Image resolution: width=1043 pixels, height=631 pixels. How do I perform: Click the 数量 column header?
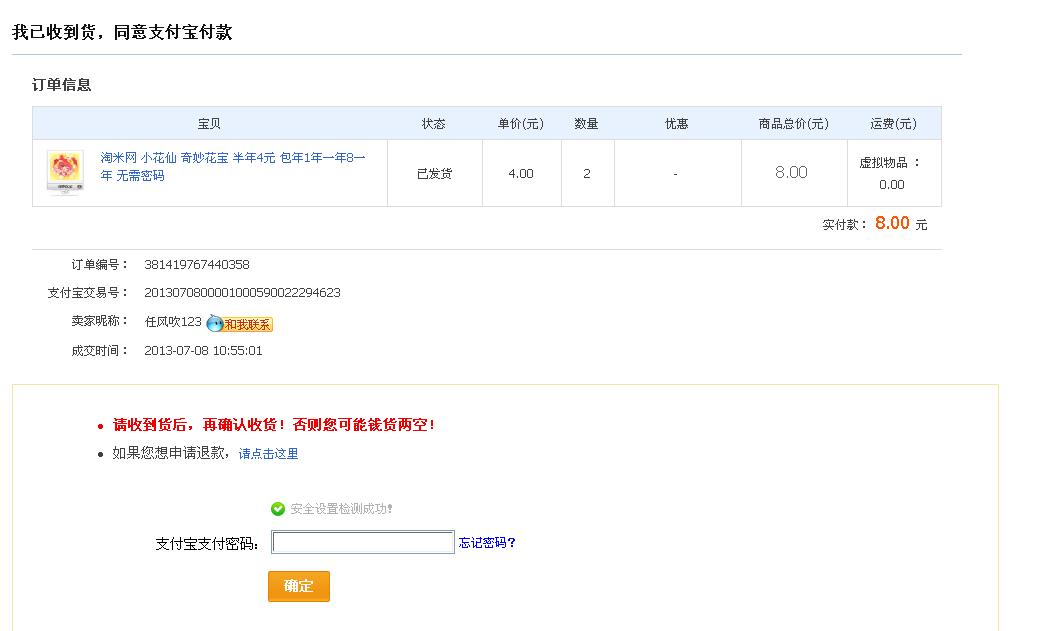click(587, 124)
